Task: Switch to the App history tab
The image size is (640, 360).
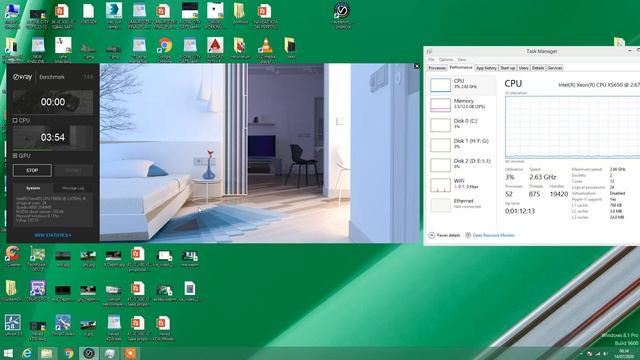Action: 486,68
